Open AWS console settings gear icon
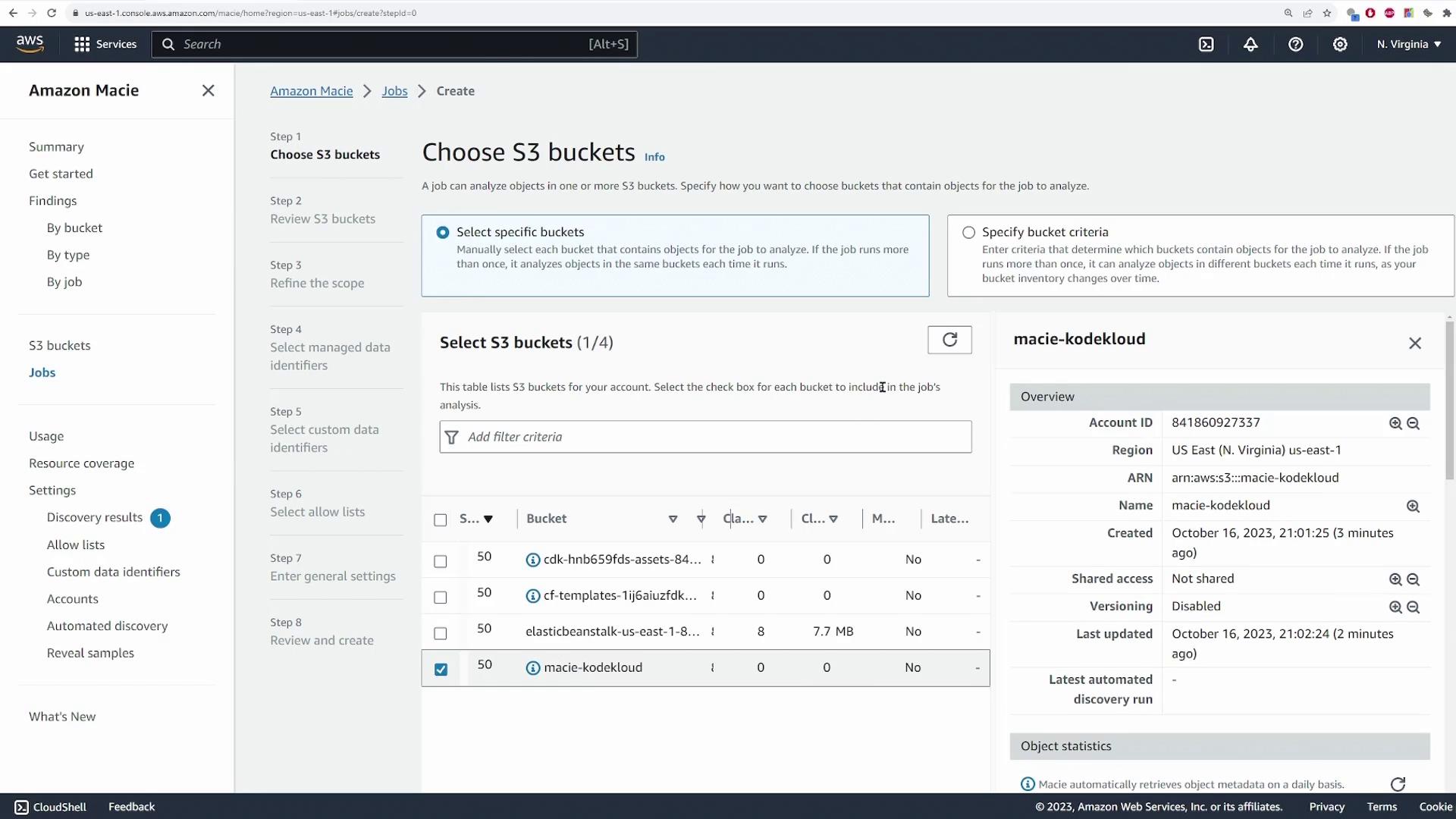Viewport: 1456px width, 819px height. 1340,45
